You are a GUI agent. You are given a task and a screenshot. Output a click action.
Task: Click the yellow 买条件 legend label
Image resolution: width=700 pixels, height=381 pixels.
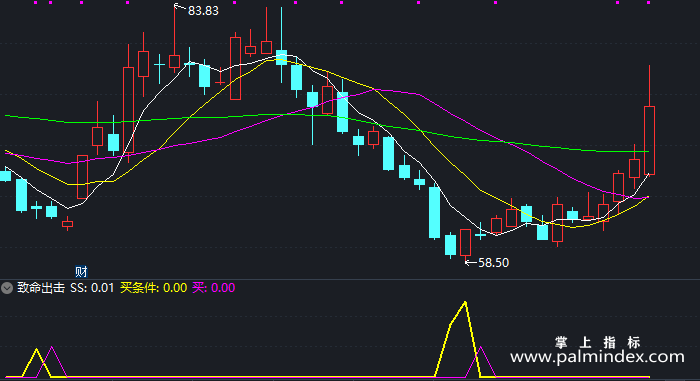tap(153, 288)
